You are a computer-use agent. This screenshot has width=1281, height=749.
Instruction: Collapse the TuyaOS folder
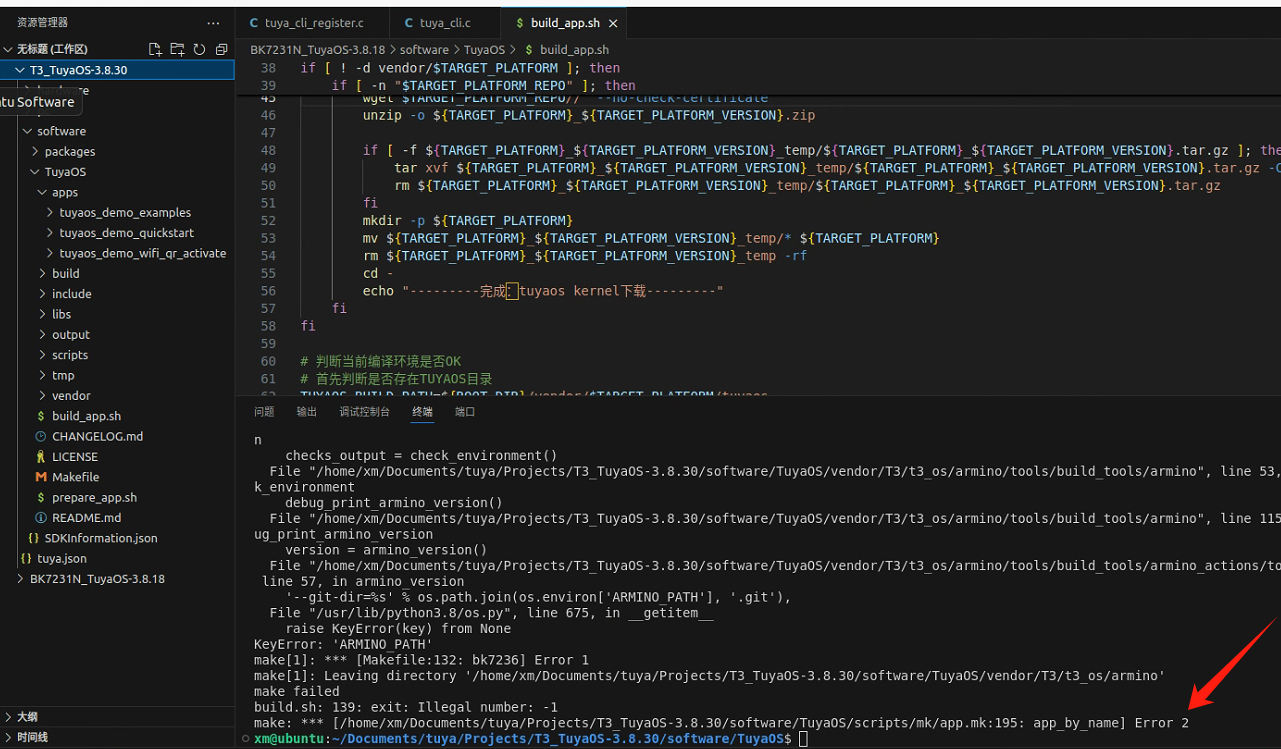(117, 172)
